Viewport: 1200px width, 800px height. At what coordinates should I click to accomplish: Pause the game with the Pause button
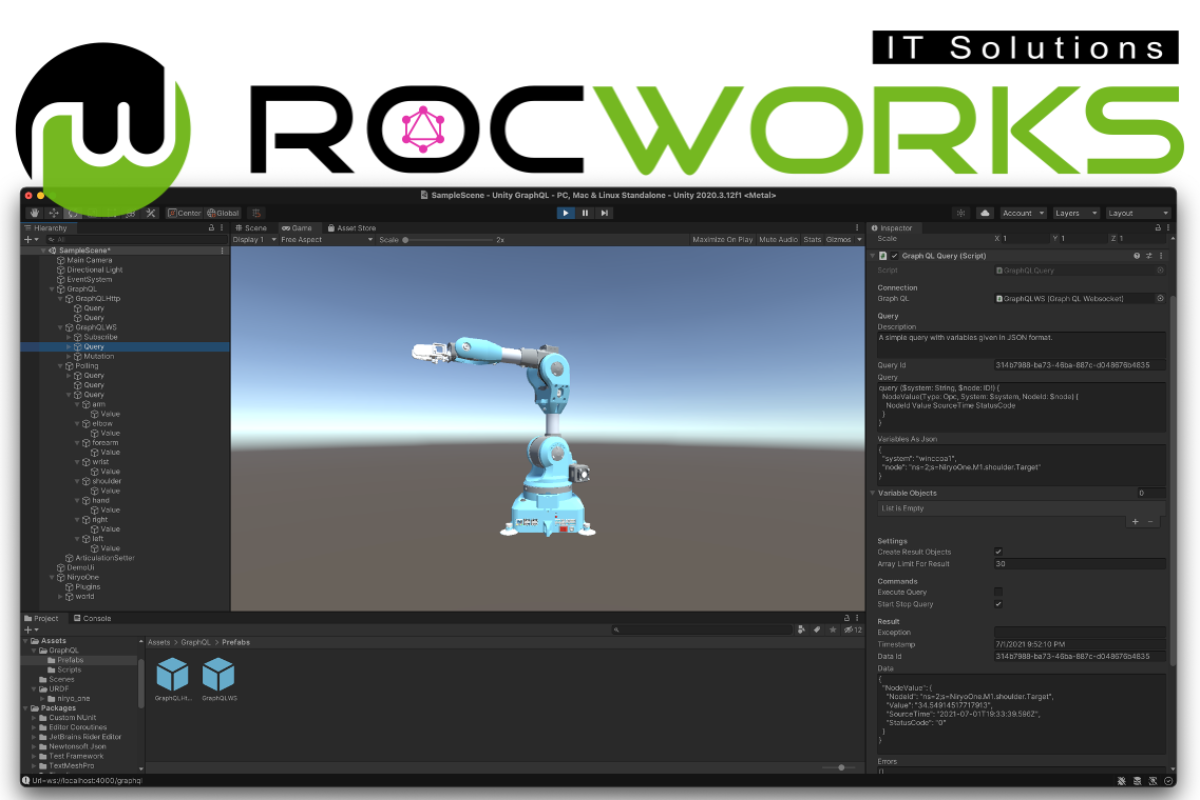point(585,213)
